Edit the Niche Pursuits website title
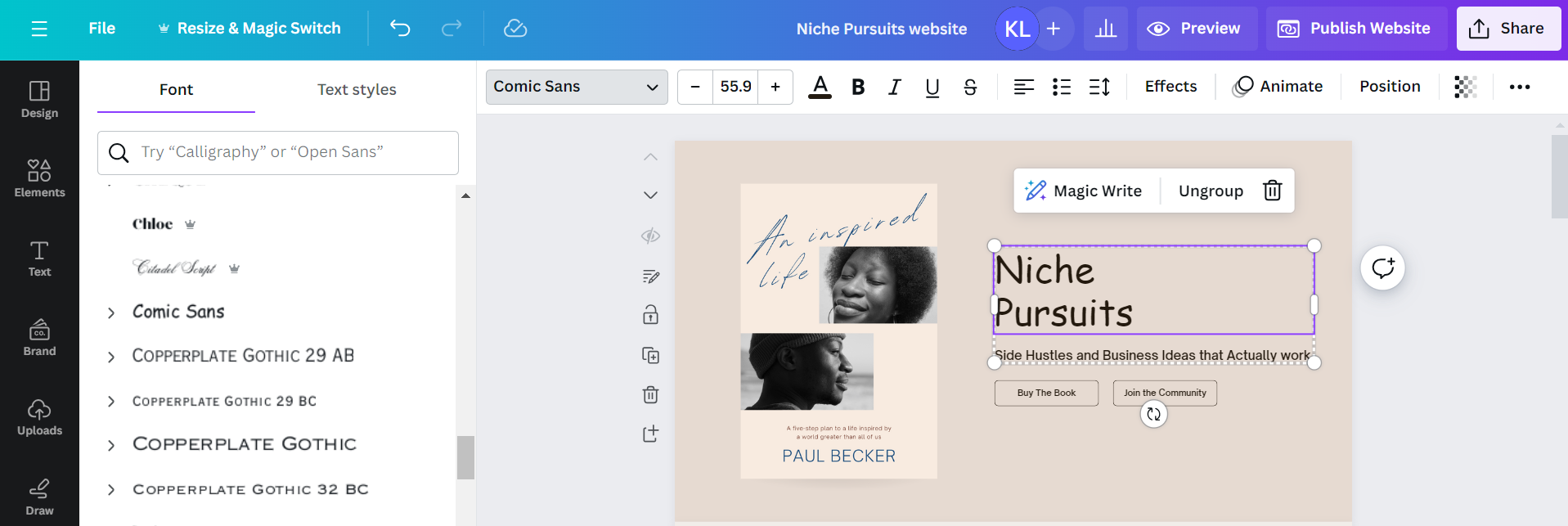This screenshot has height=526, width=1568. (x=882, y=29)
